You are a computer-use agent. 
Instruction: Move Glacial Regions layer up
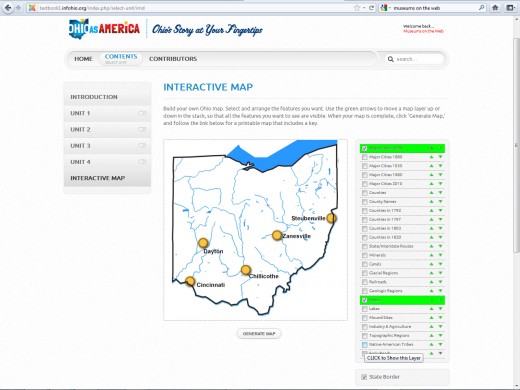[431, 273]
